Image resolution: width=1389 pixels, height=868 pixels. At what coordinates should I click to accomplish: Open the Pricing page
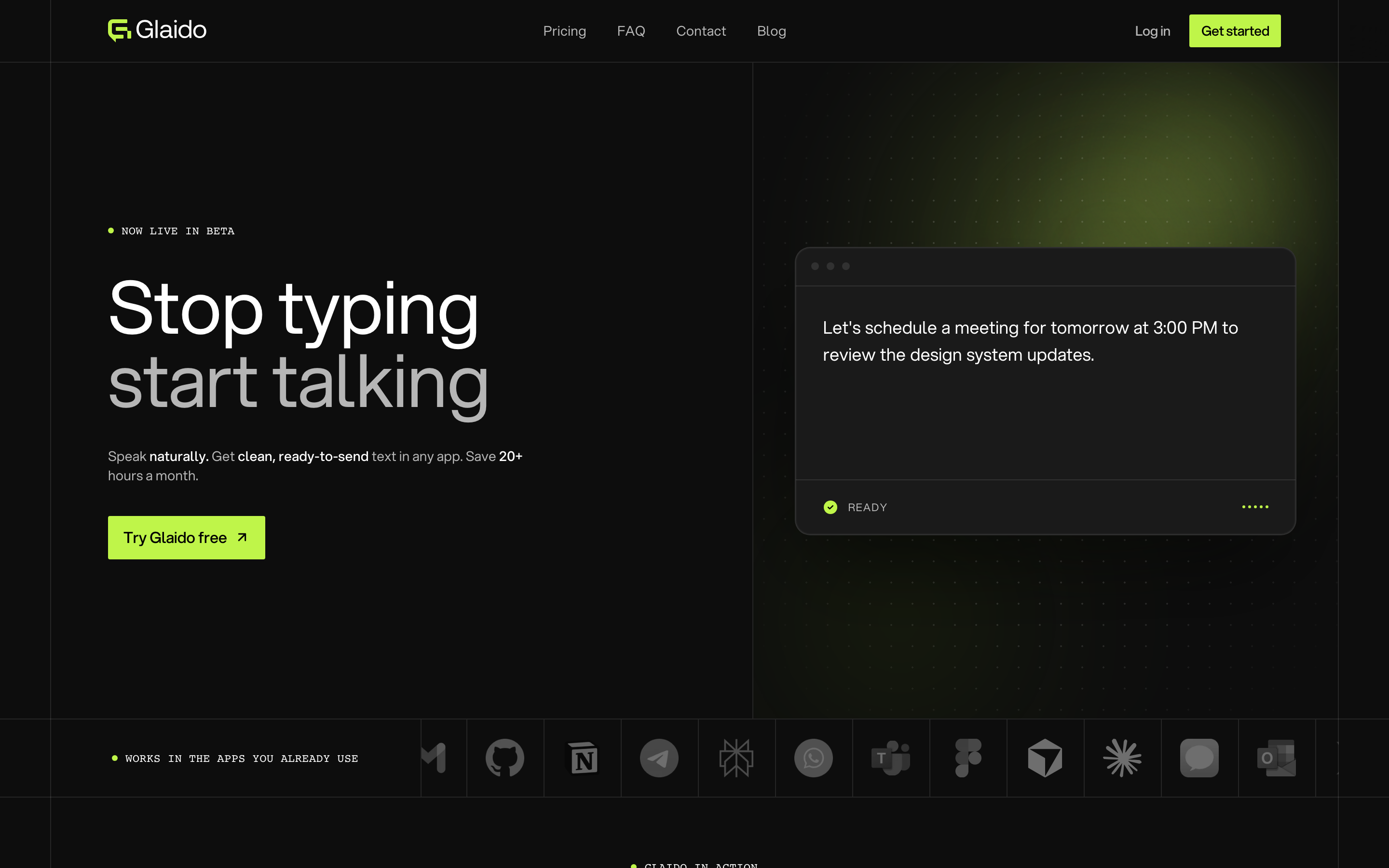pos(564,31)
